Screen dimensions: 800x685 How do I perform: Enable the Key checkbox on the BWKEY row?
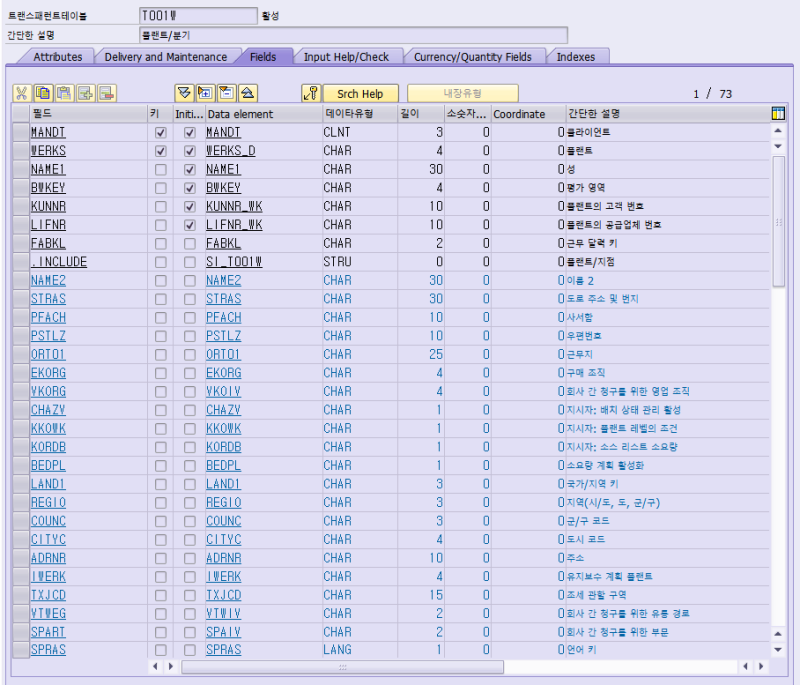point(160,188)
